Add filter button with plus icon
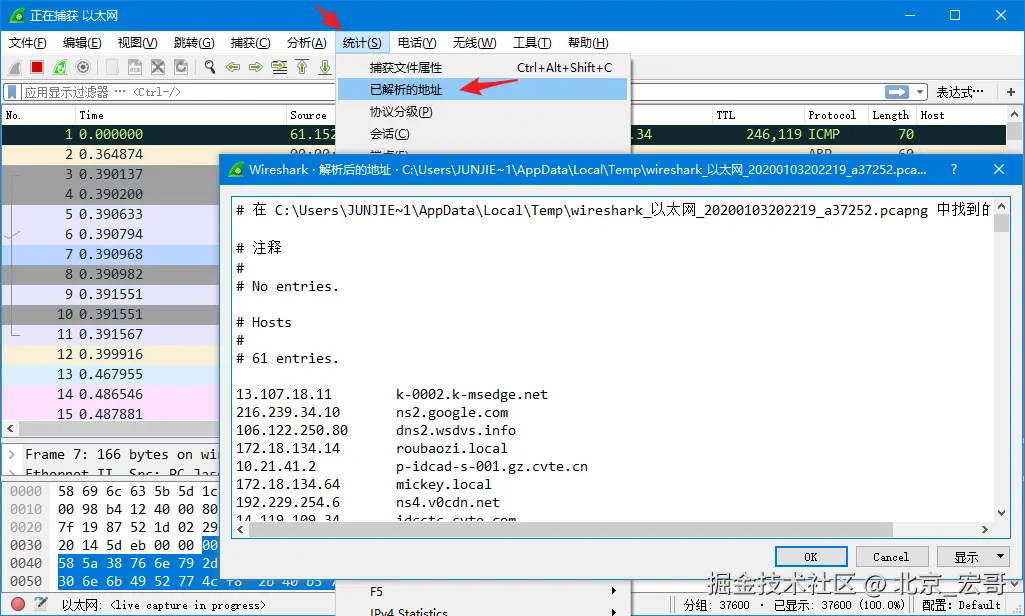Viewport: 1025px width, 616px height. [1011, 92]
